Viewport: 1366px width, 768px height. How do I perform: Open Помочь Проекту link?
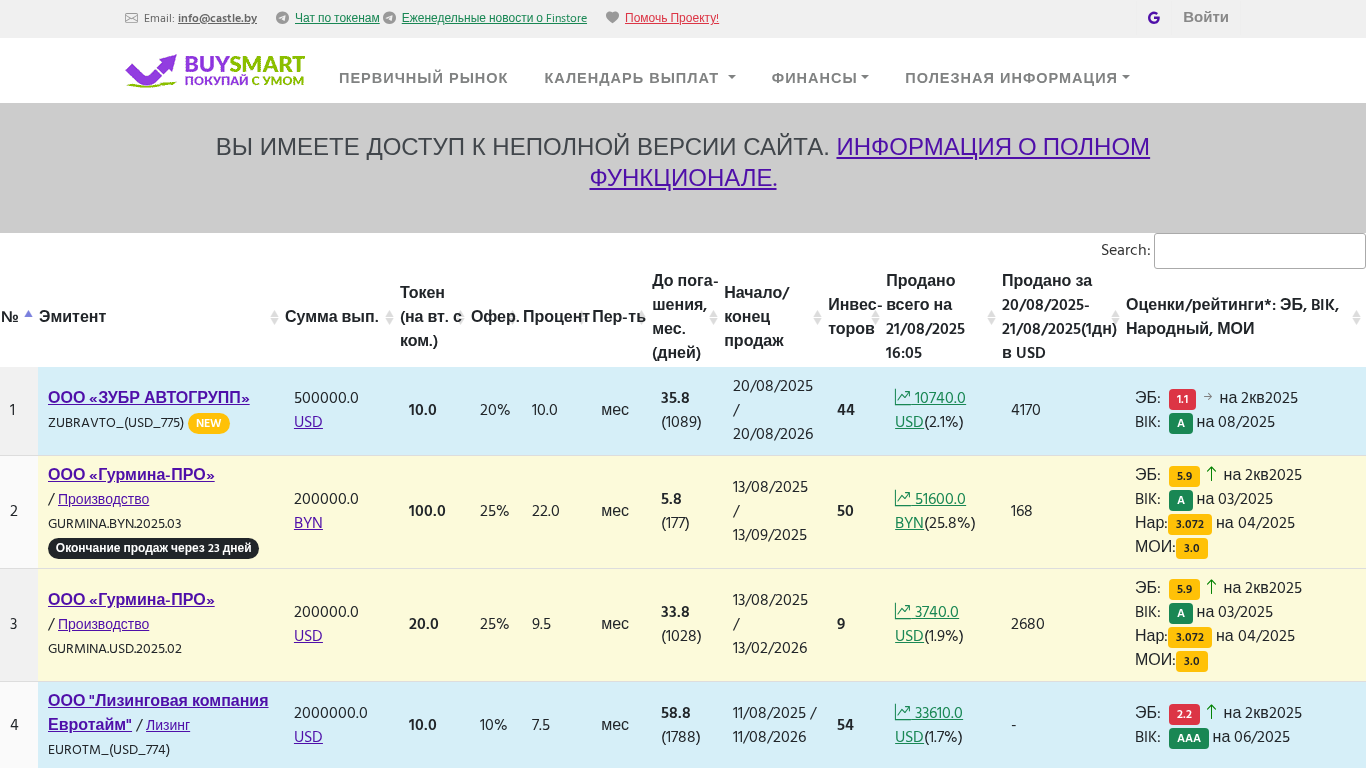(x=672, y=18)
